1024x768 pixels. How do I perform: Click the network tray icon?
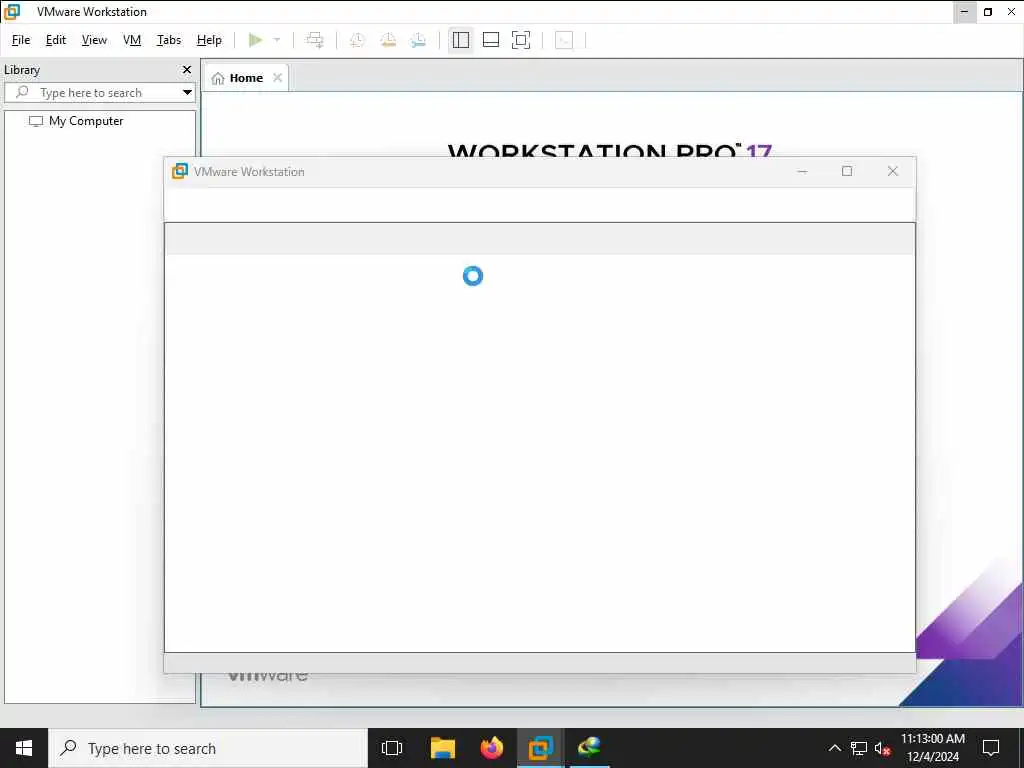click(x=859, y=748)
